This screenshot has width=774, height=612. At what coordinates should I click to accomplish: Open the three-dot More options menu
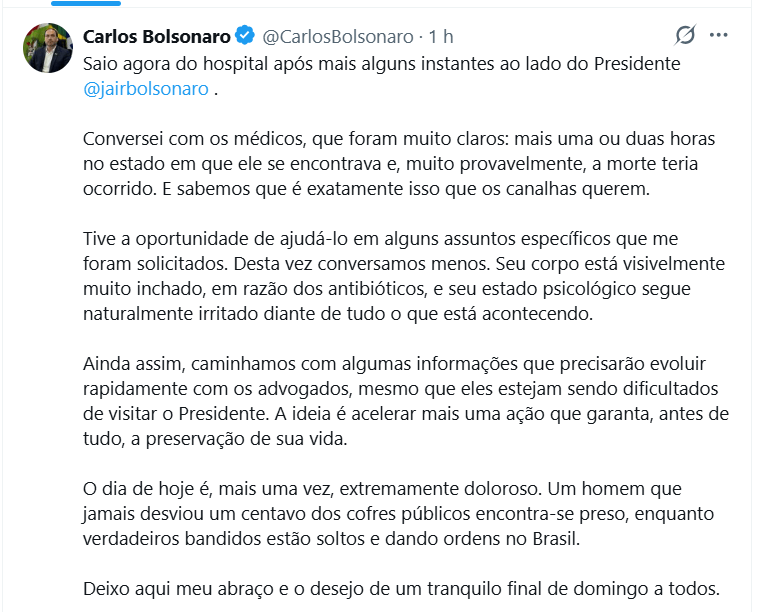click(x=718, y=36)
